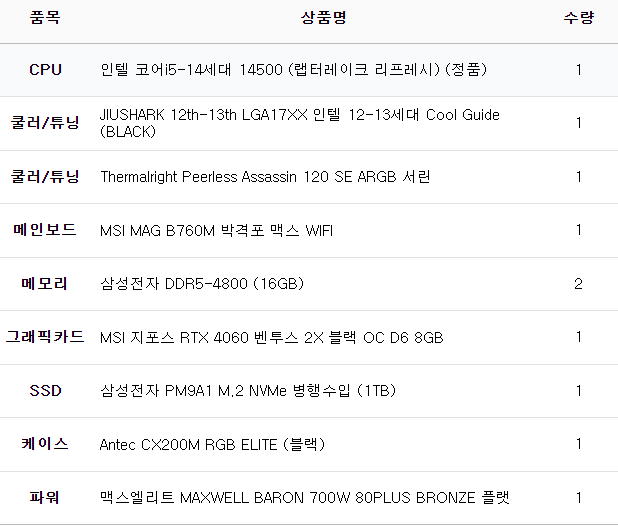Select the 메인보드 category label
This screenshot has width=618, height=528.
[x=45, y=230]
